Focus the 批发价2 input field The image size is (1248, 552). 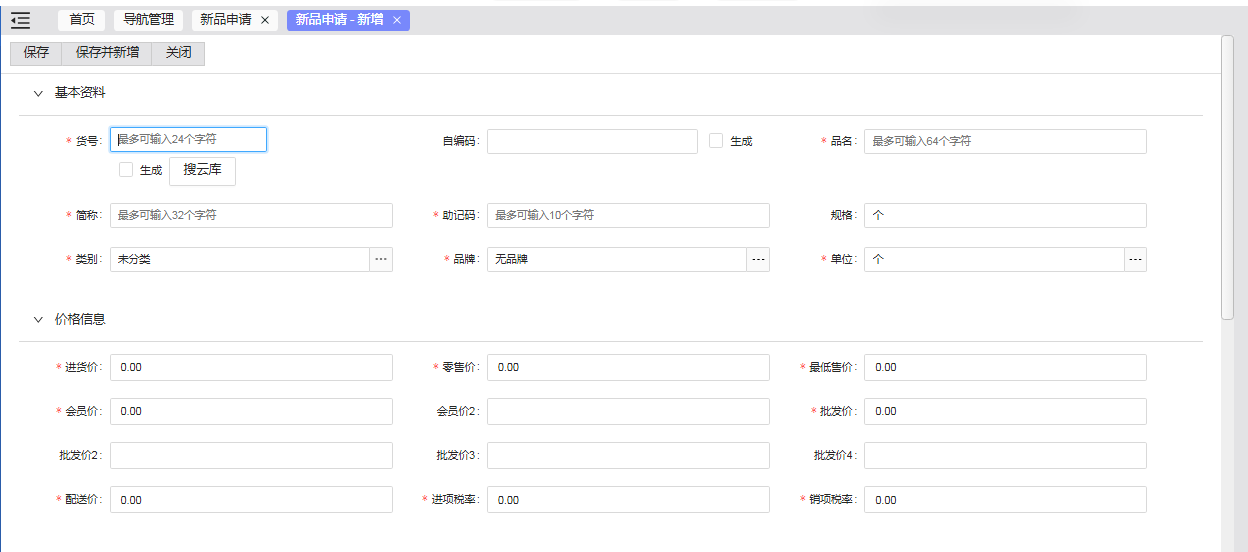click(251, 455)
